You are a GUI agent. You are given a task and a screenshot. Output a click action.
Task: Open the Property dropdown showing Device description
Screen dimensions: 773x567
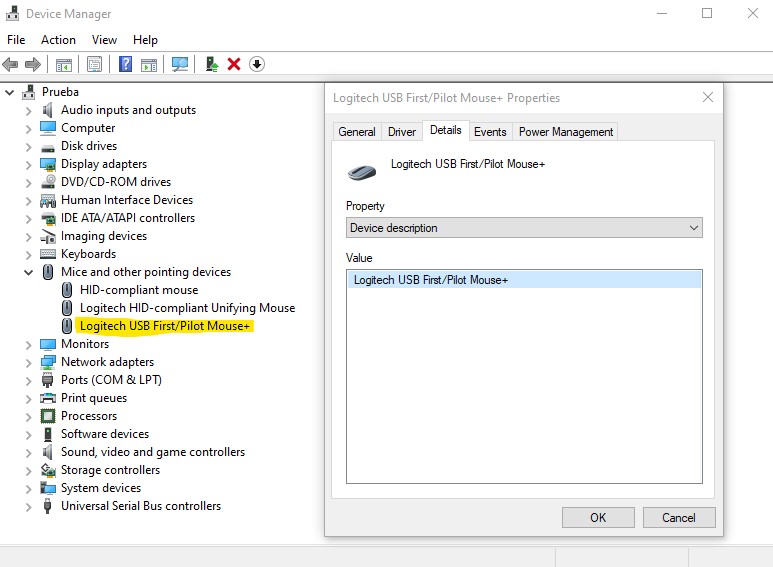(524, 228)
